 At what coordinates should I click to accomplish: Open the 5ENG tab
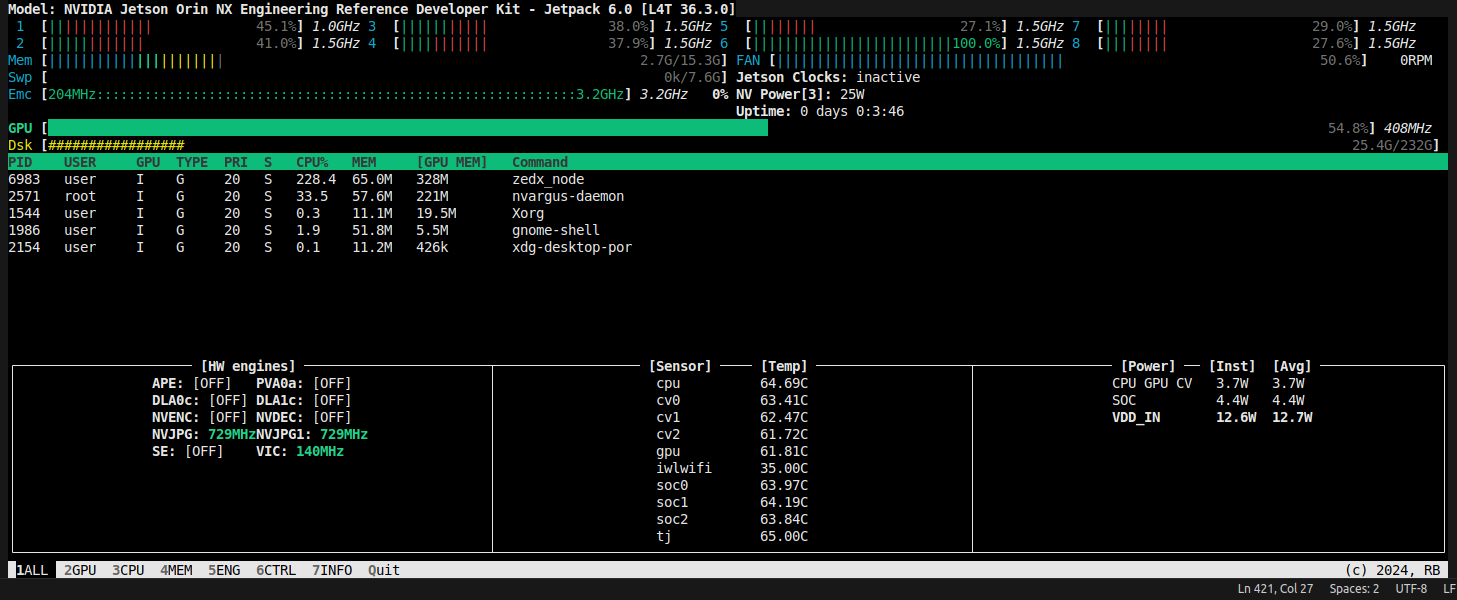(x=224, y=570)
